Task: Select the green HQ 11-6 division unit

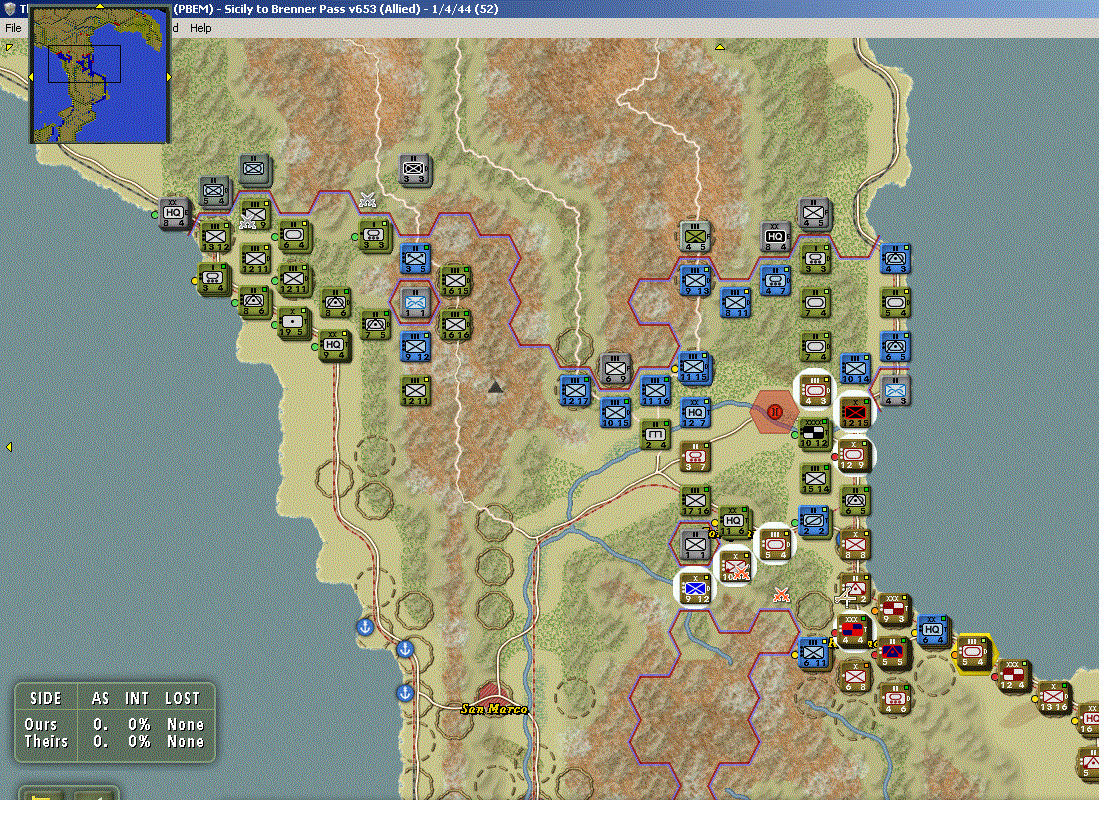Action: coord(733,522)
